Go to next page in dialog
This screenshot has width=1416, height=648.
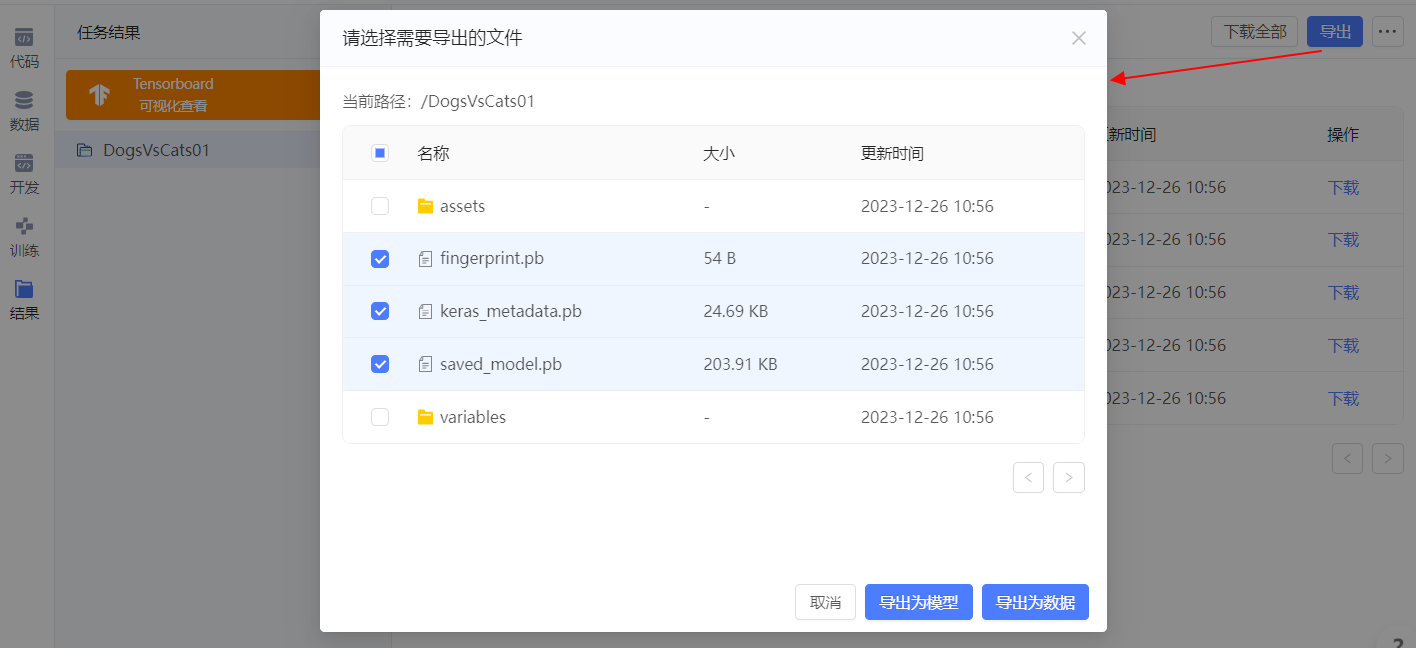tap(1069, 477)
